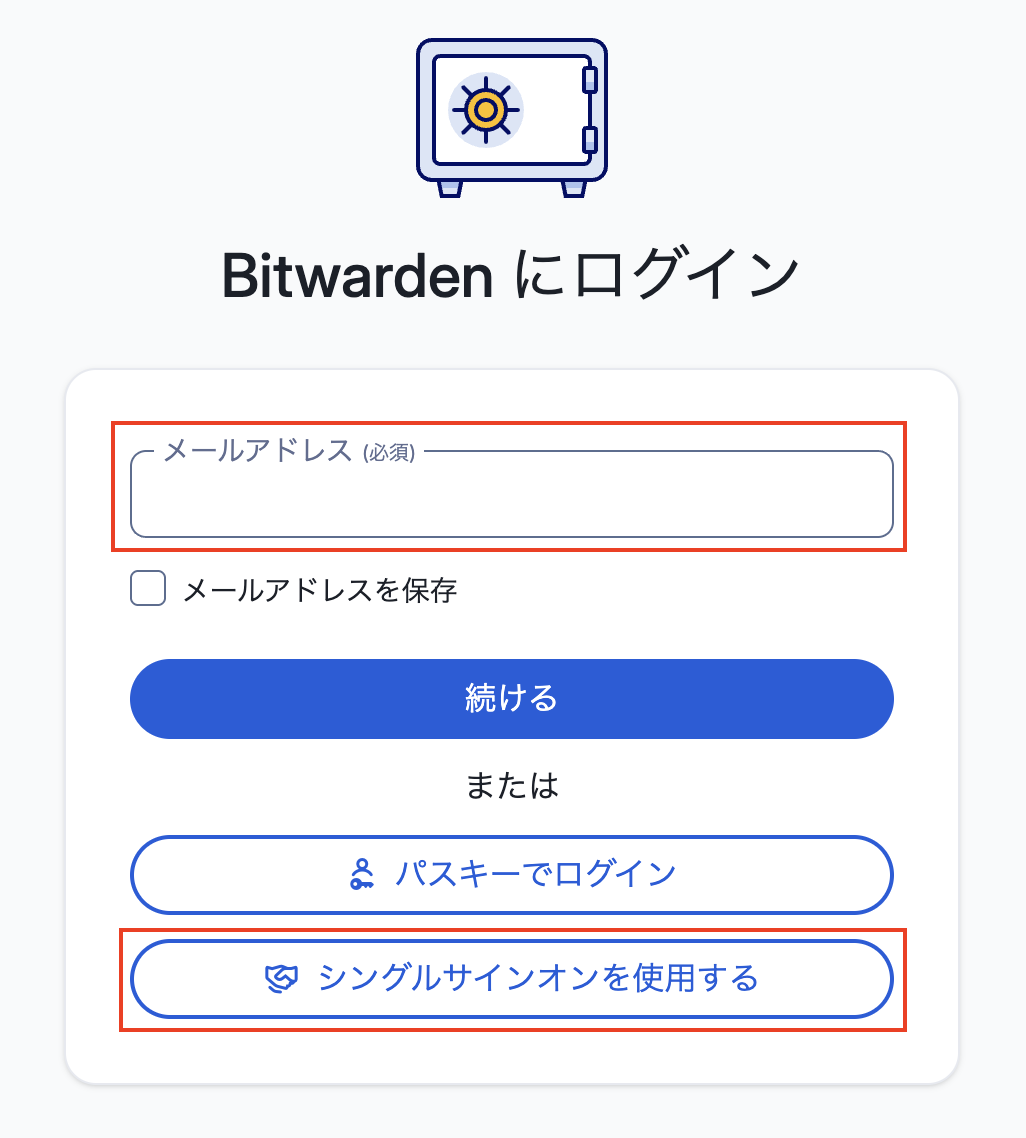Click the upper hinge on the safe door
The image size is (1026, 1138).
point(590,79)
